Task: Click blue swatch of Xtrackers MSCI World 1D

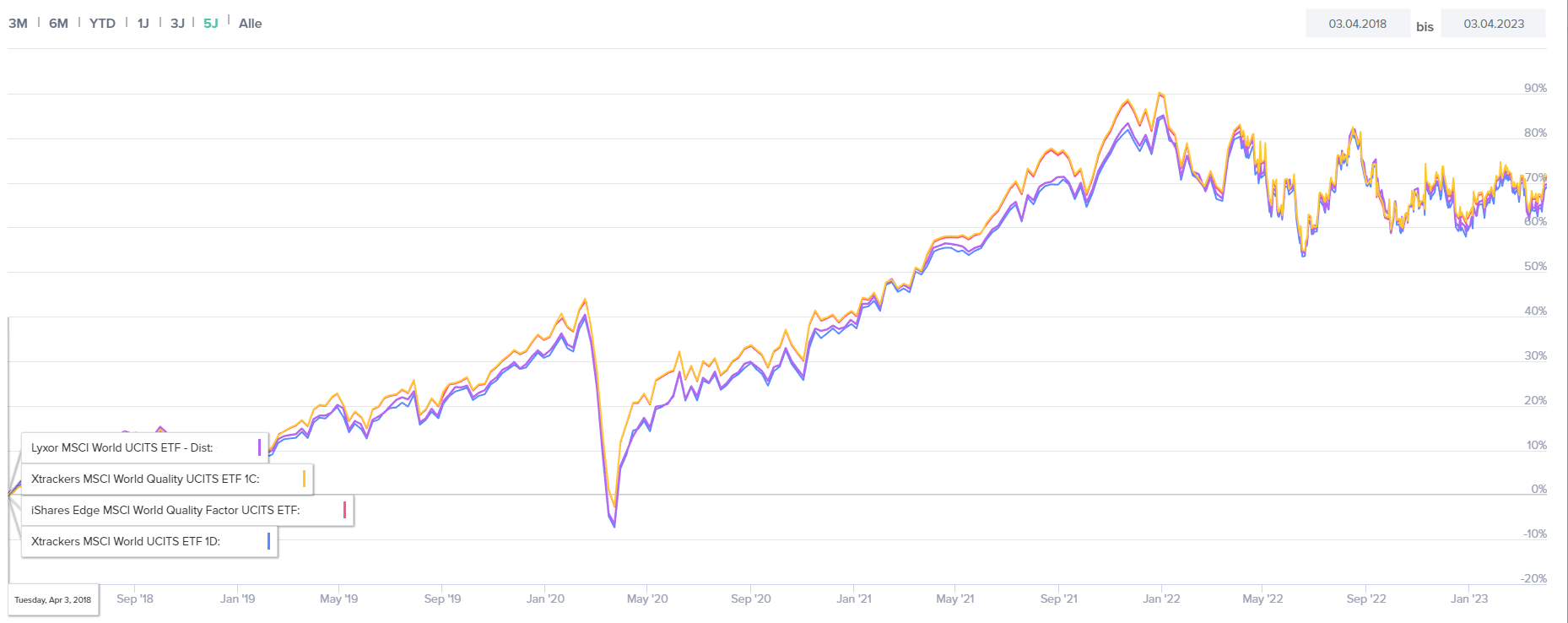Action: pos(268,541)
